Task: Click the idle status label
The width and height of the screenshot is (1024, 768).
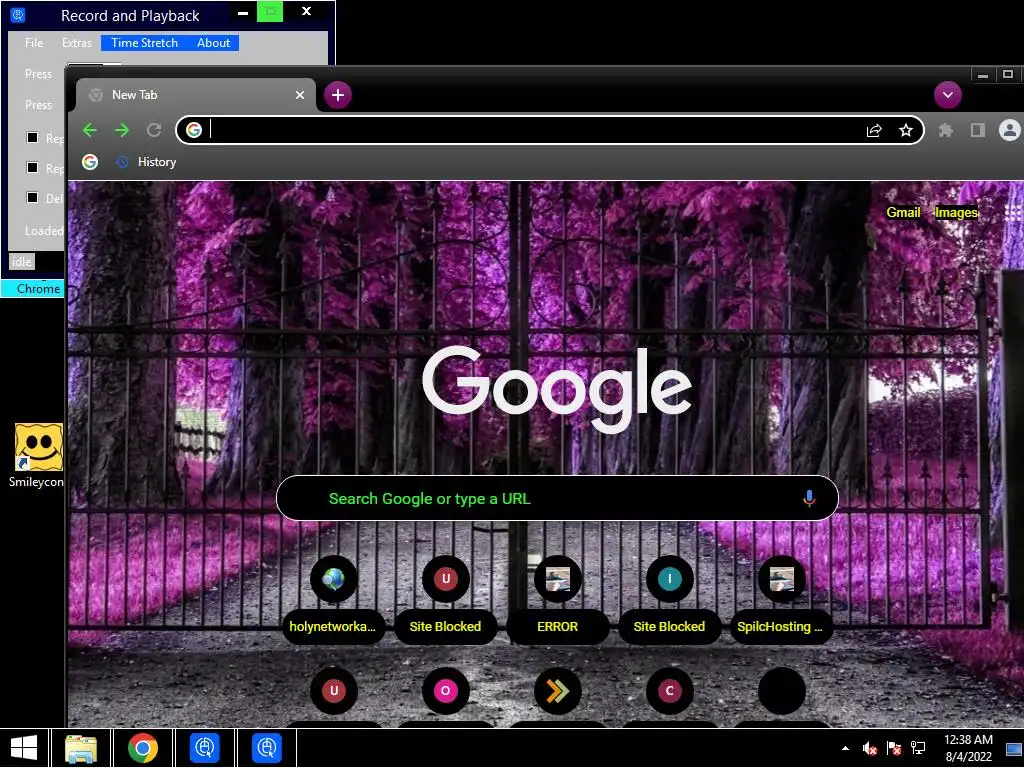Action: tap(22, 262)
